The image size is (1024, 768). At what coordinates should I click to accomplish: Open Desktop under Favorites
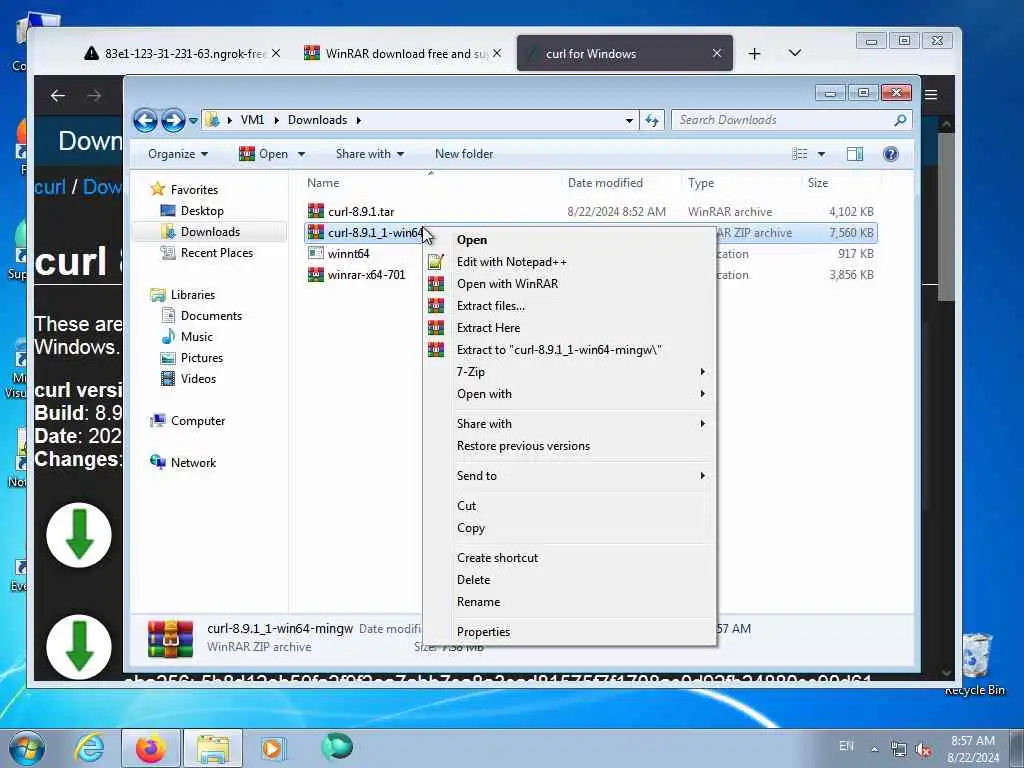(x=202, y=211)
